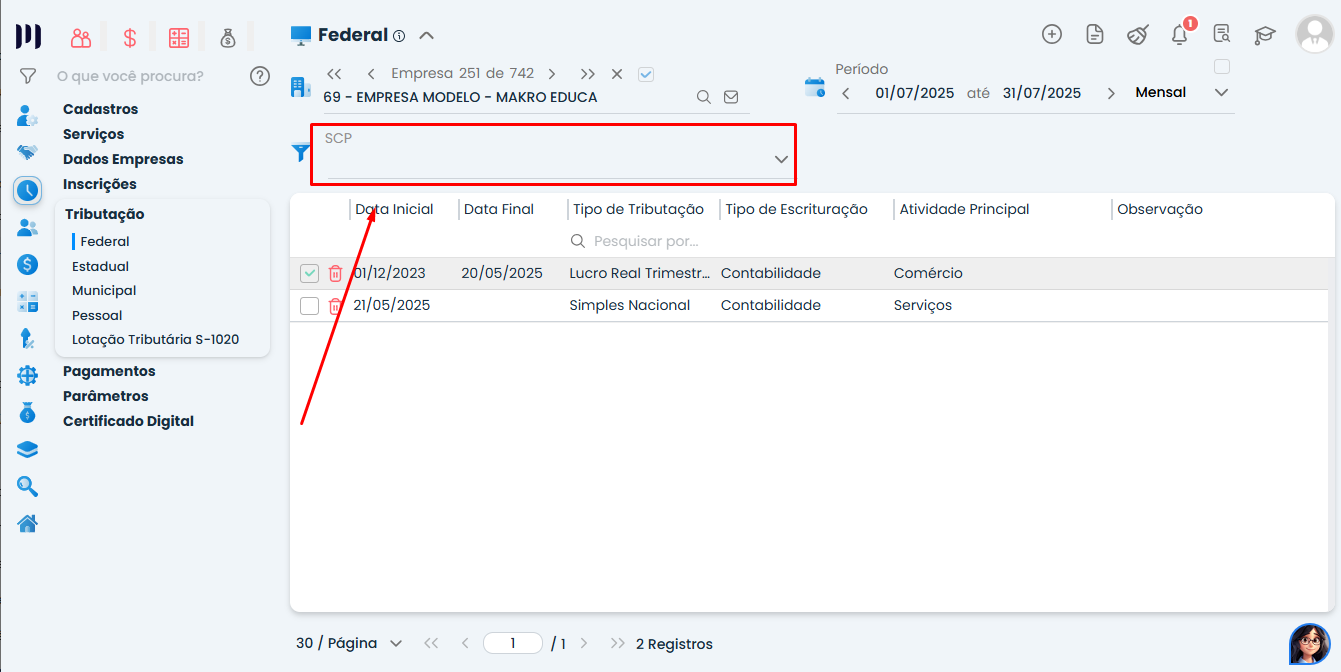Go to the previous company arrow
Screen dimensions: 1341x672
371,74
